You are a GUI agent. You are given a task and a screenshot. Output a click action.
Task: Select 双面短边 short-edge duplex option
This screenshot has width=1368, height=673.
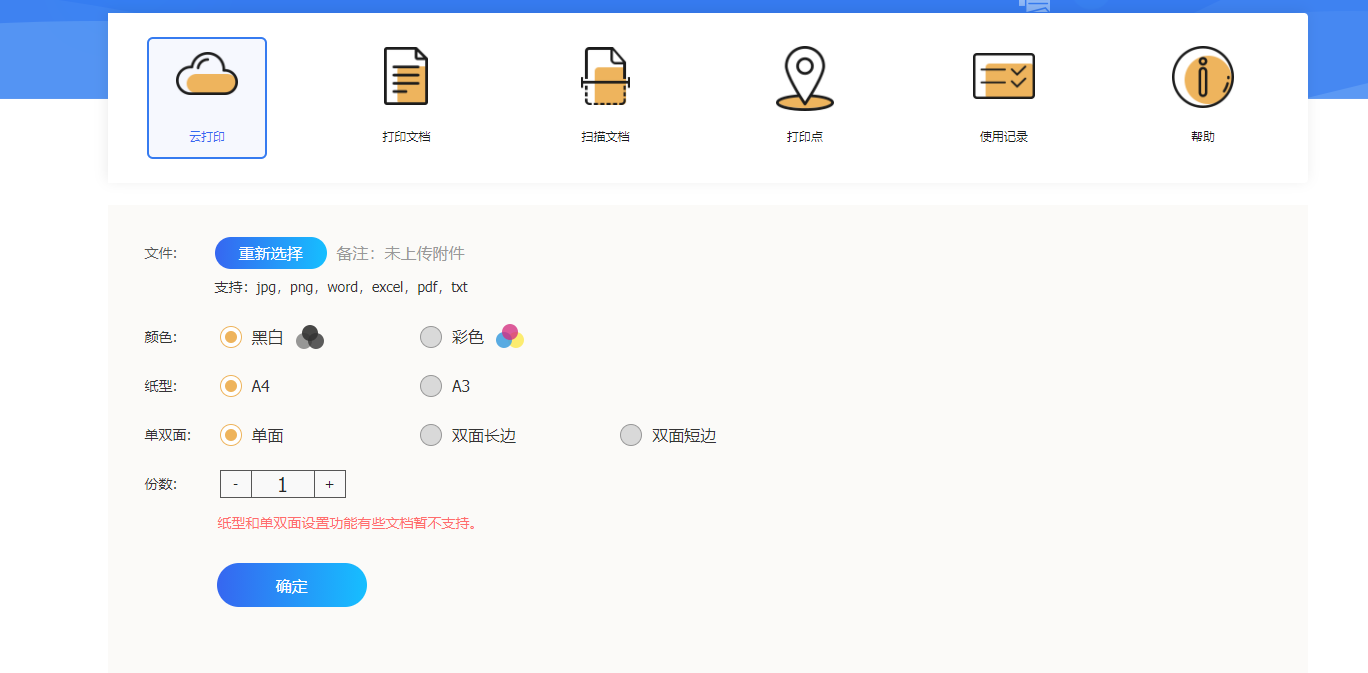[631, 435]
